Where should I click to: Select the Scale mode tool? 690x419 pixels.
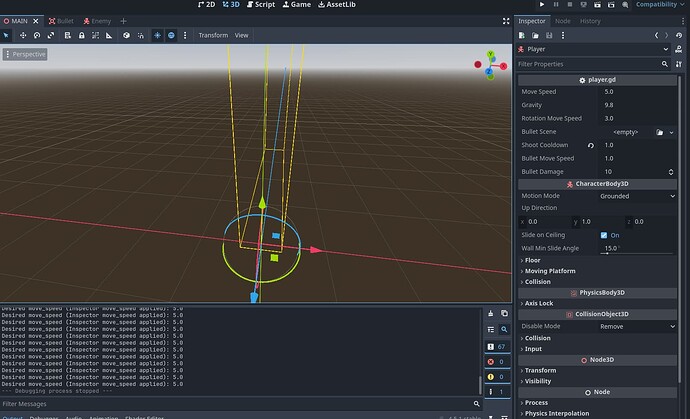[x=52, y=35]
